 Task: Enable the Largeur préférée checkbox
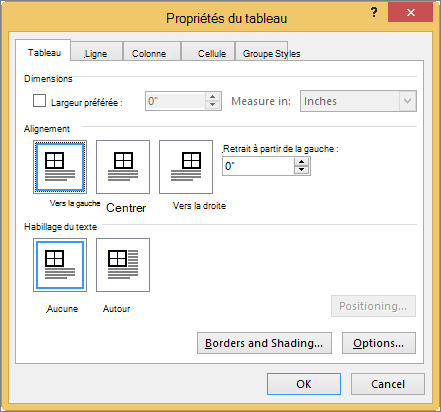(x=39, y=101)
